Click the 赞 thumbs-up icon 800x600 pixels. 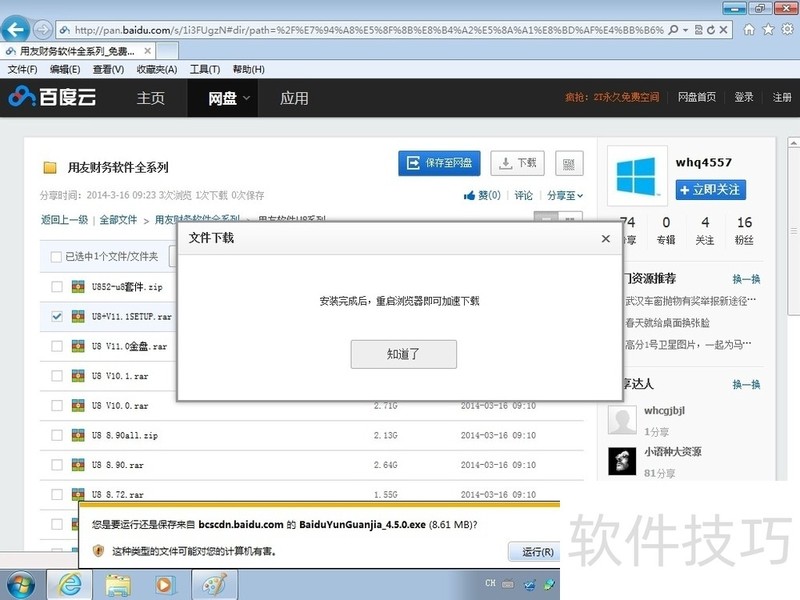470,196
